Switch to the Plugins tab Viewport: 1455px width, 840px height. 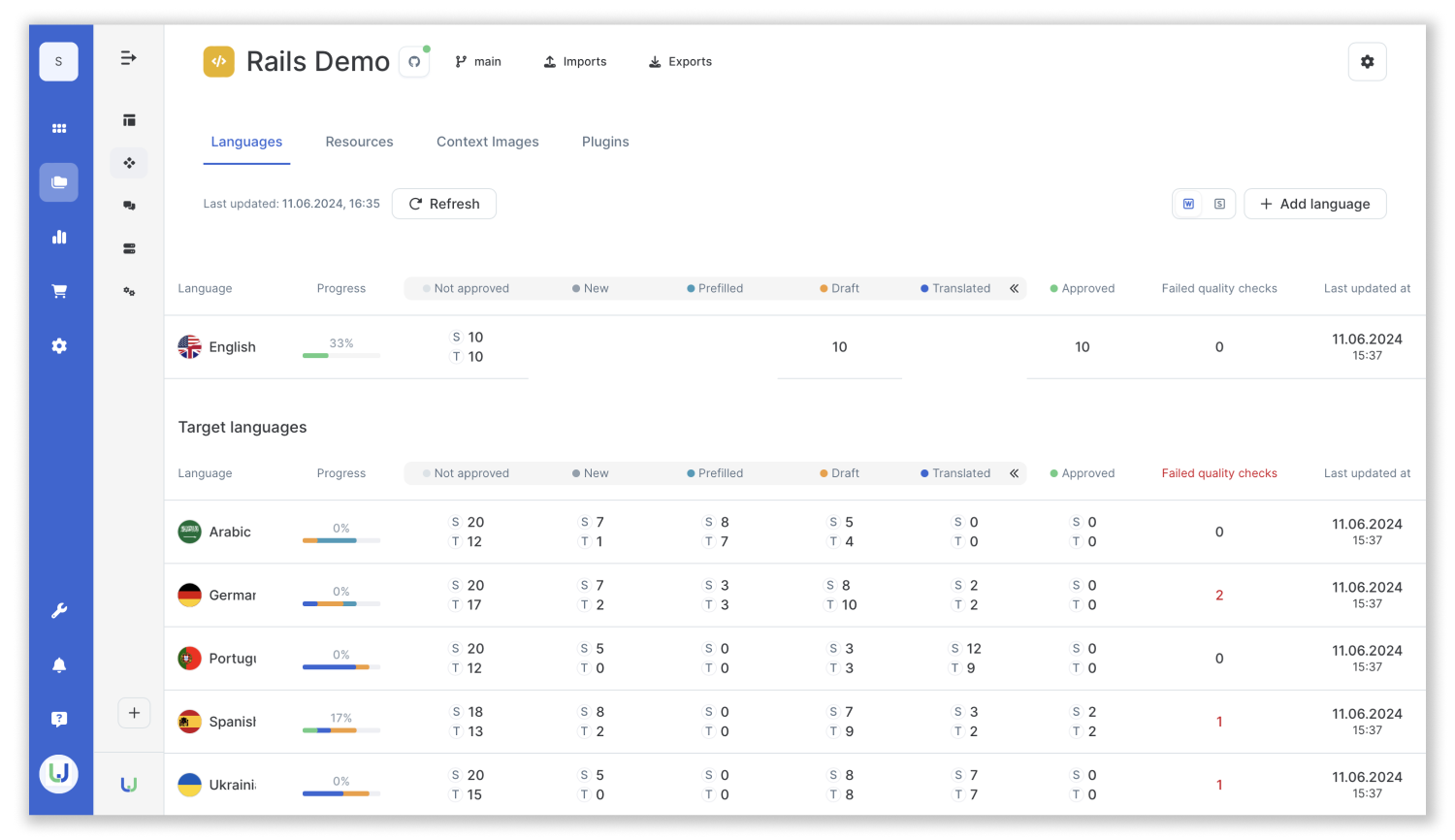(x=605, y=142)
